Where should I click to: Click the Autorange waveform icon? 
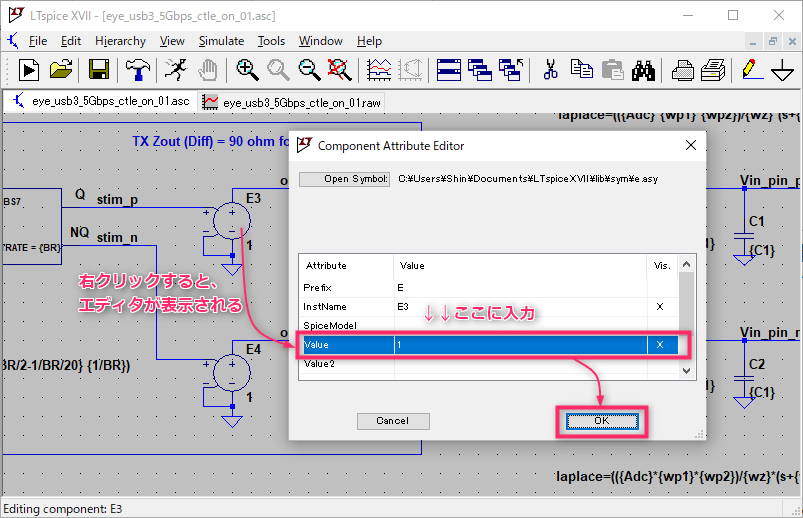click(379, 70)
